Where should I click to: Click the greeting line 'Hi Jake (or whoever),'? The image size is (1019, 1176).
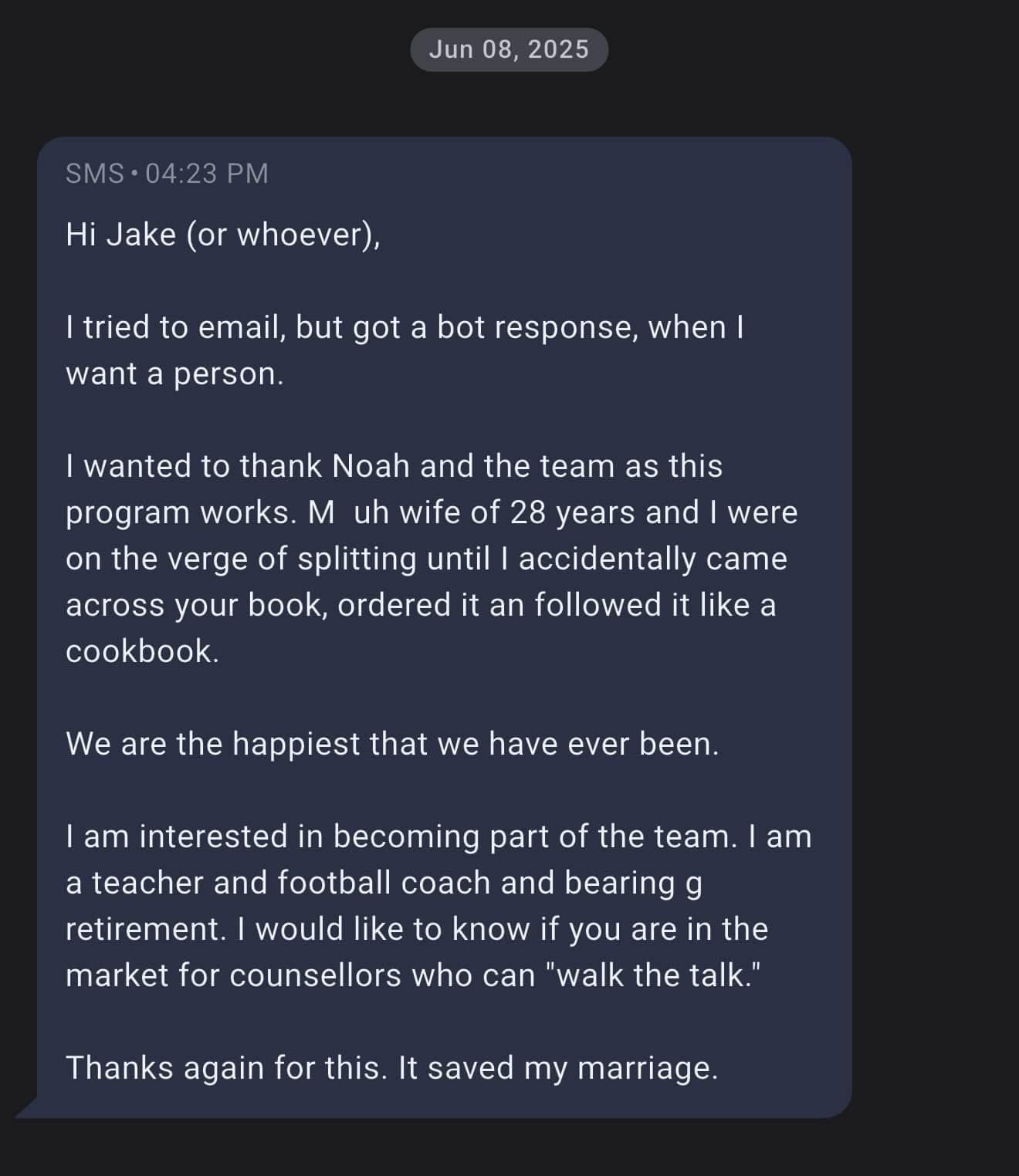click(223, 235)
